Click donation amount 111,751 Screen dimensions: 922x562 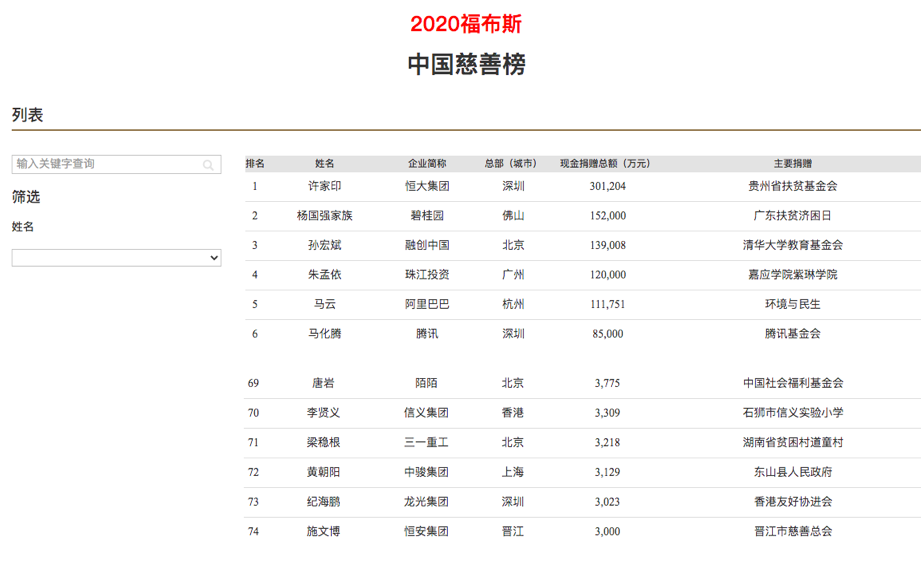(607, 304)
